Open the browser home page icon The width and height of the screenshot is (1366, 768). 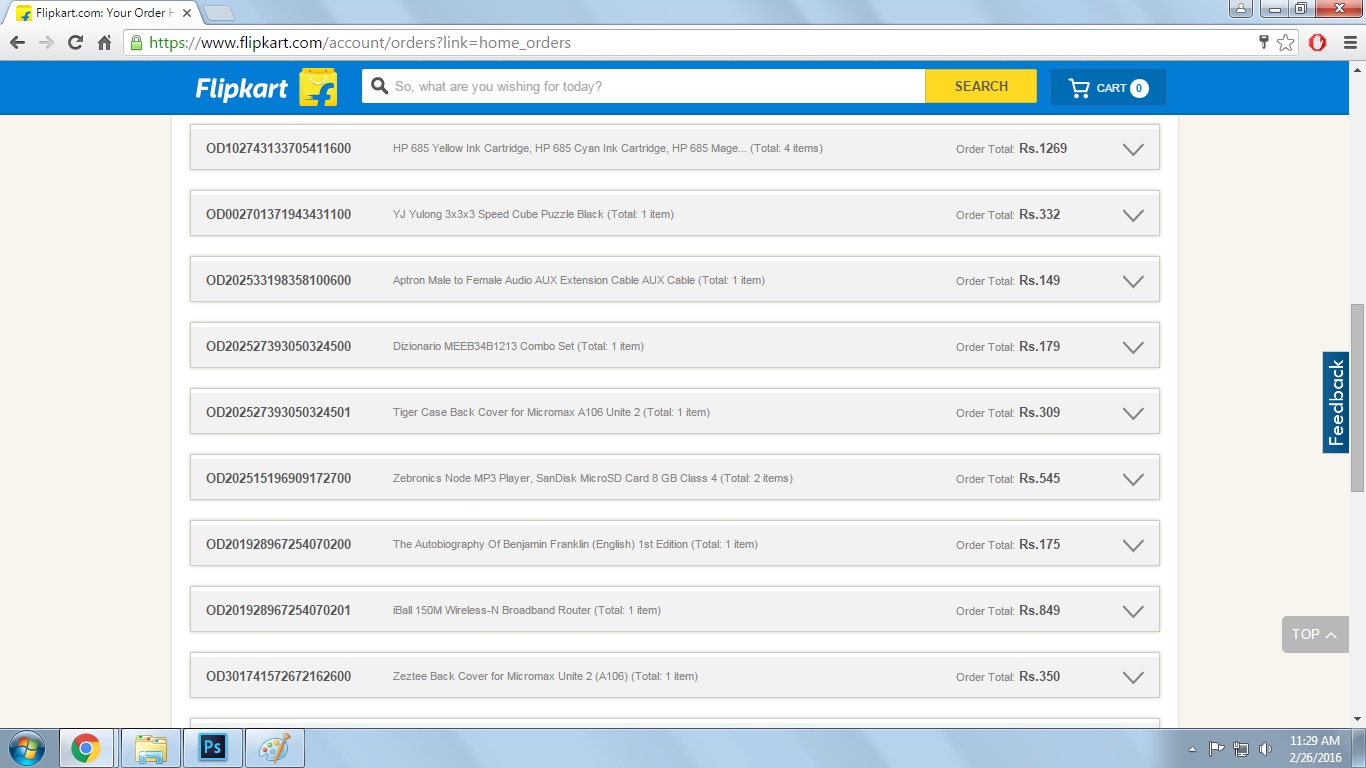tap(104, 42)
